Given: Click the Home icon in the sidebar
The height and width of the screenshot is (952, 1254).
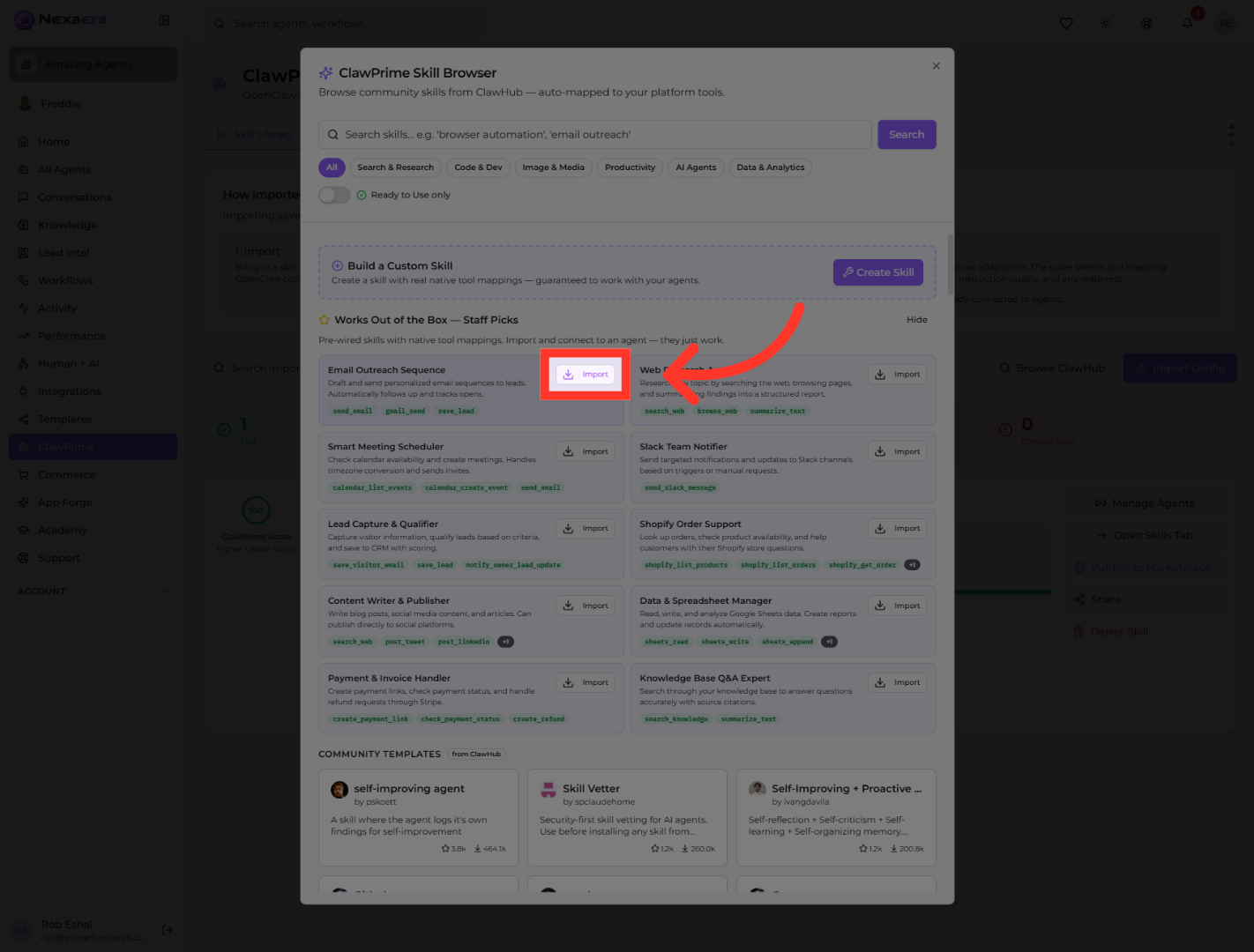Looking at the screenshot, I should point(24,142).
